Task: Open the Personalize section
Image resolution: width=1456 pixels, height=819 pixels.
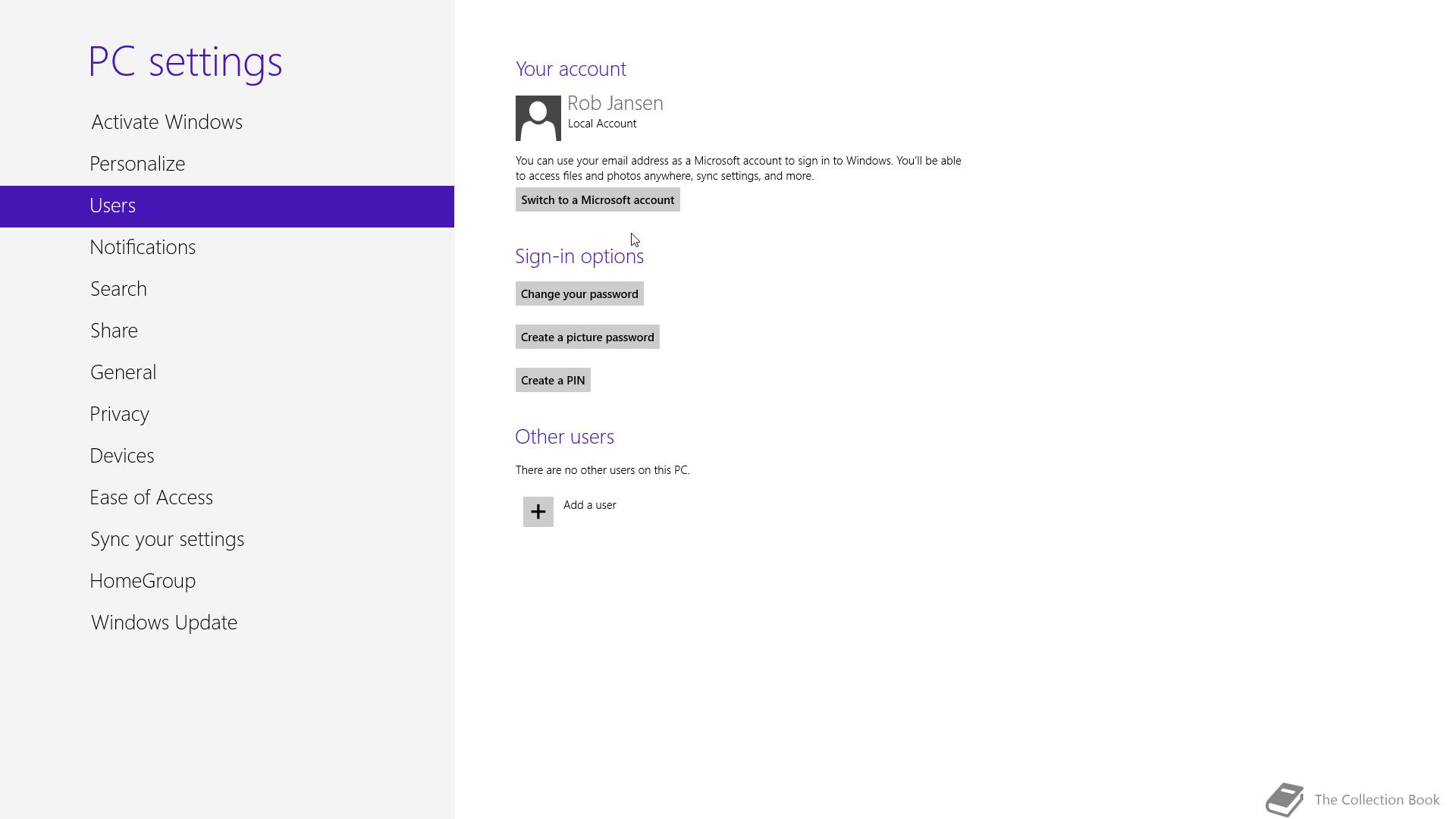Action: (x=227, y=164)
